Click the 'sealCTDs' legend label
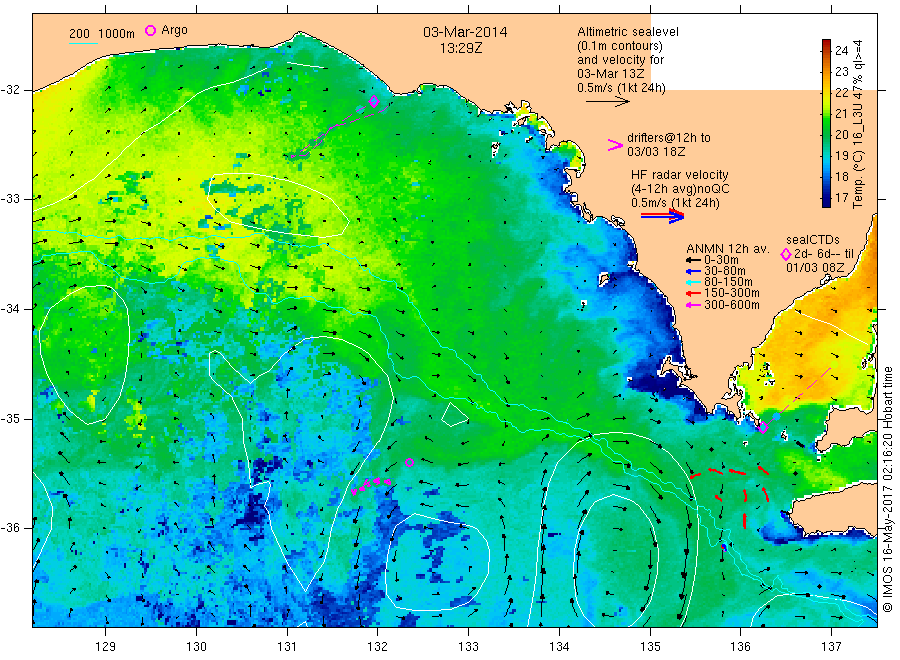The width and height of the screenshot is (900, 660). pos(813,240)
